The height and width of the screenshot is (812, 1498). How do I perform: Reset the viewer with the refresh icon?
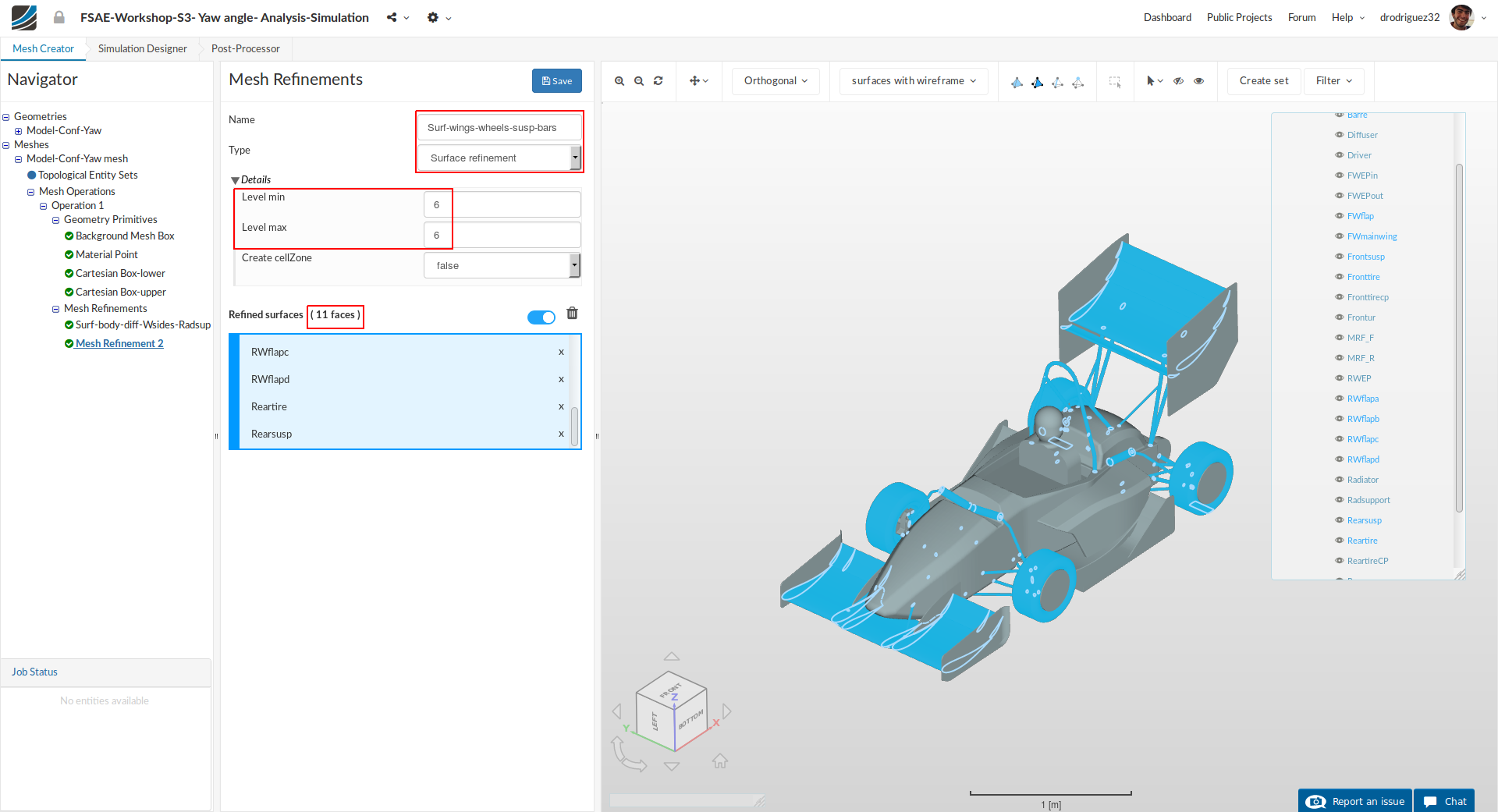[x=658, y=81]
